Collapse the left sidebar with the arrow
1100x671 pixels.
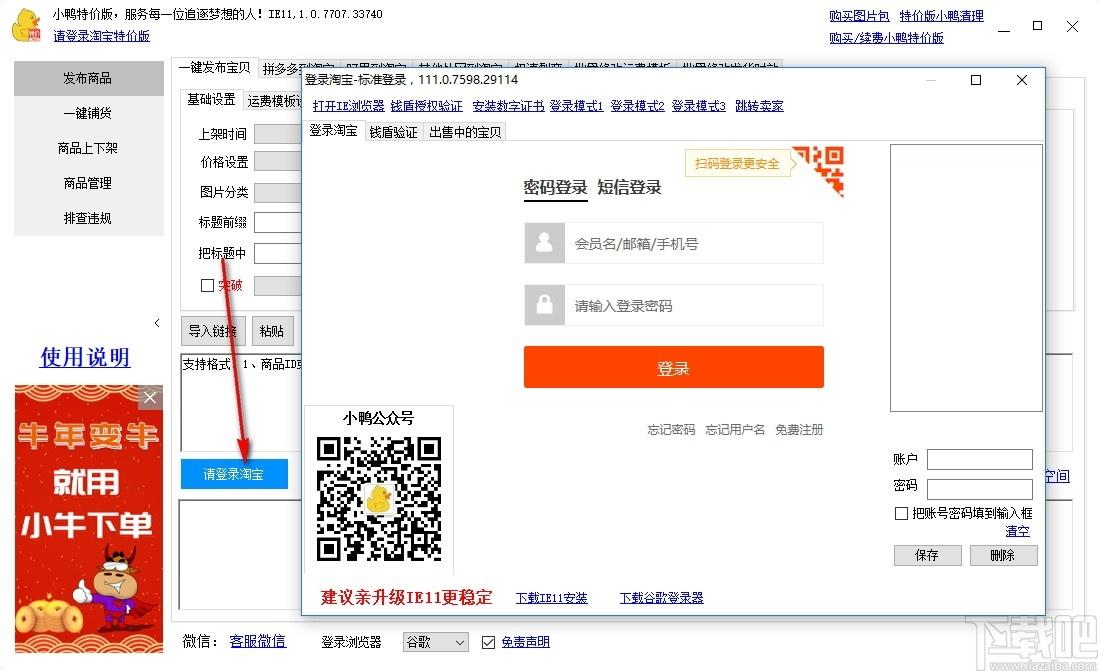point(156,323)
